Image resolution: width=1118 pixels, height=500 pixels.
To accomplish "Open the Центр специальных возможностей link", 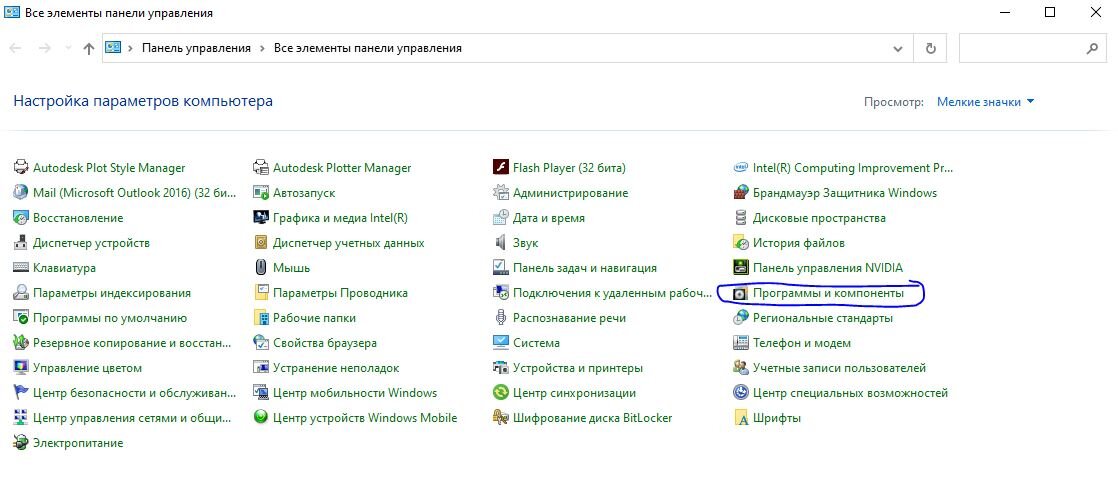I will pyautogui.click(x=851, y=393).
